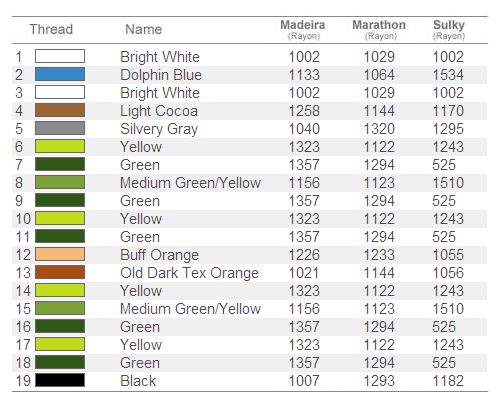
Task: Select the Buff Orange color swatch
Action: [60, 254]
